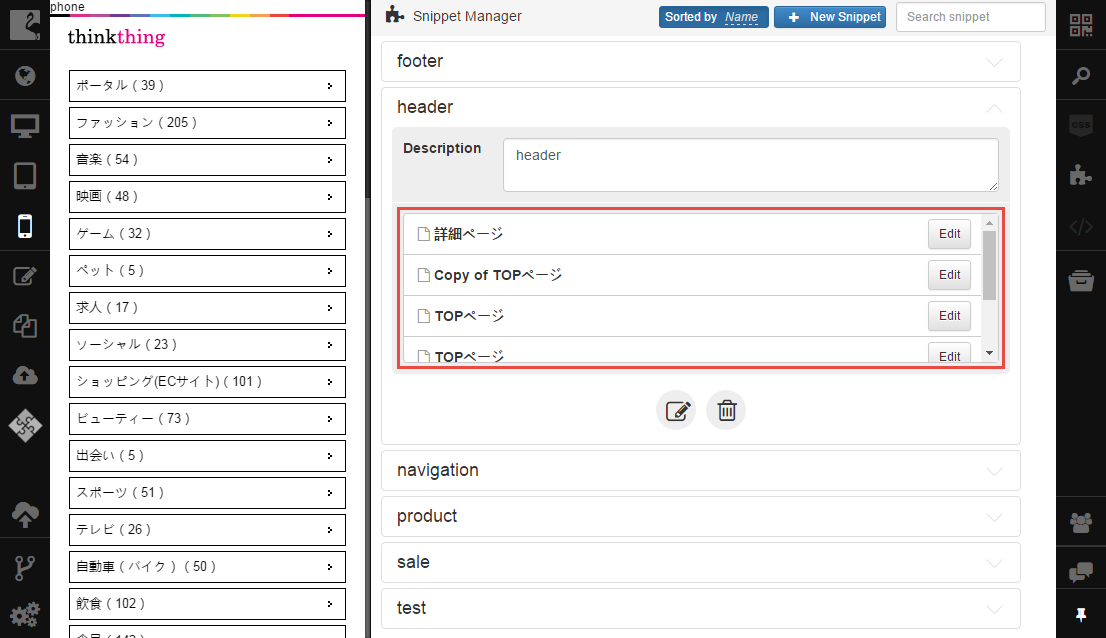Change sort order via Sorted by Name
The width and height of the screenshot is (1106, 638).
pyautogui.click(x=713, y=17)
